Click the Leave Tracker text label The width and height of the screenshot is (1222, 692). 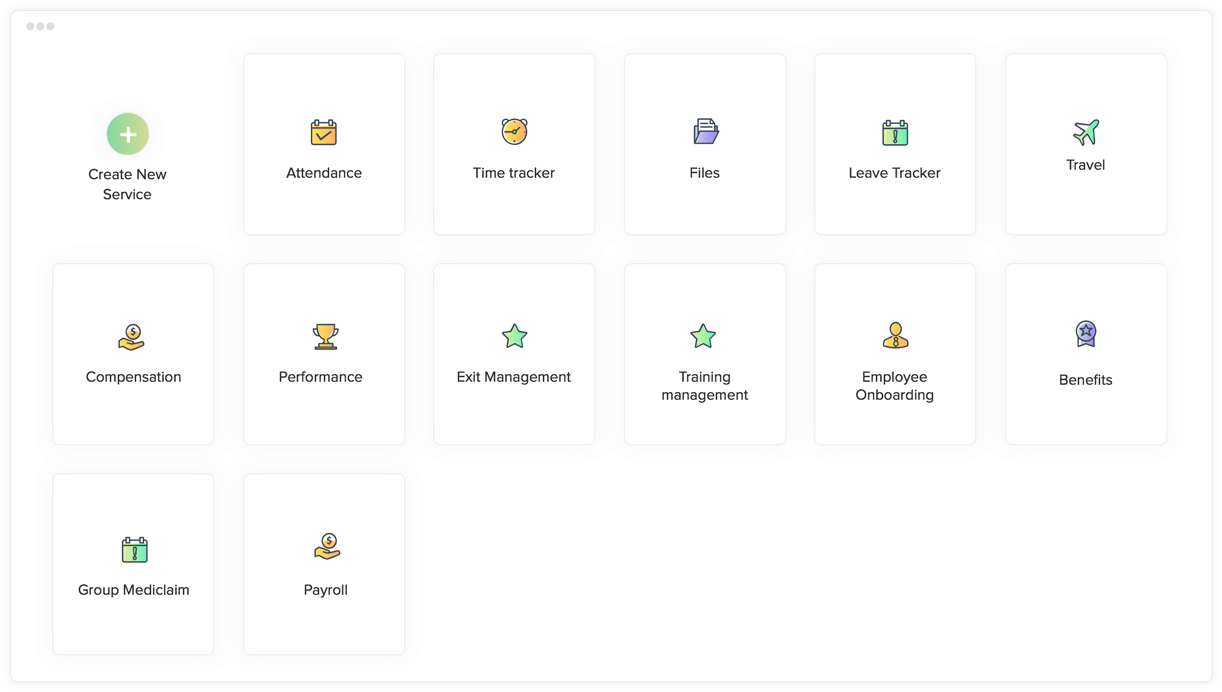(894, 173)
